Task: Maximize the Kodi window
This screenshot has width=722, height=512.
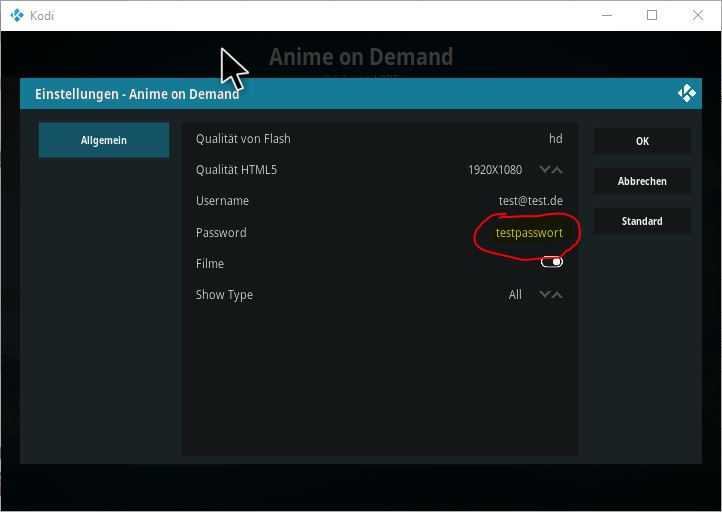Action: [x=652, y=15]
